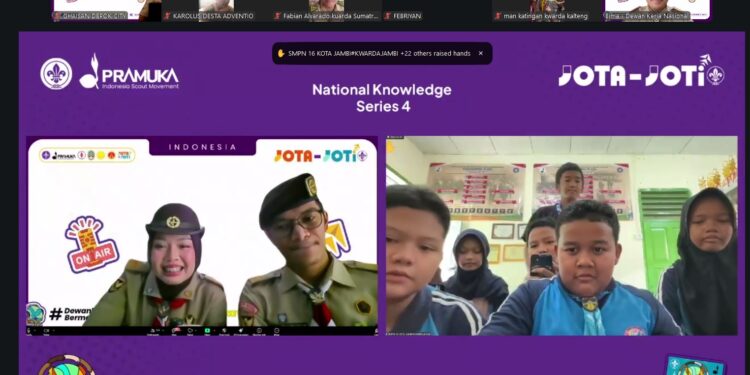
Task: Select participant name FEBRIYAN
Action: [408, 16]
